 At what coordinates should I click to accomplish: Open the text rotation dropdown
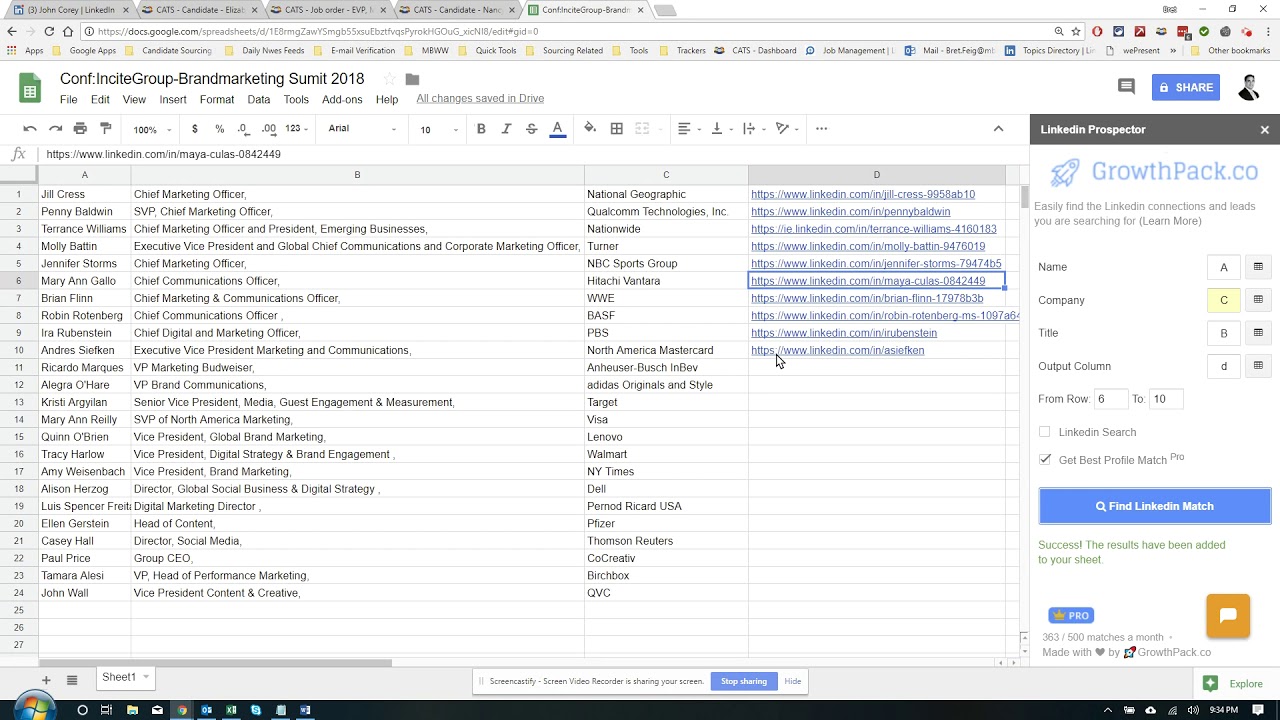click(x=788, y=129)
